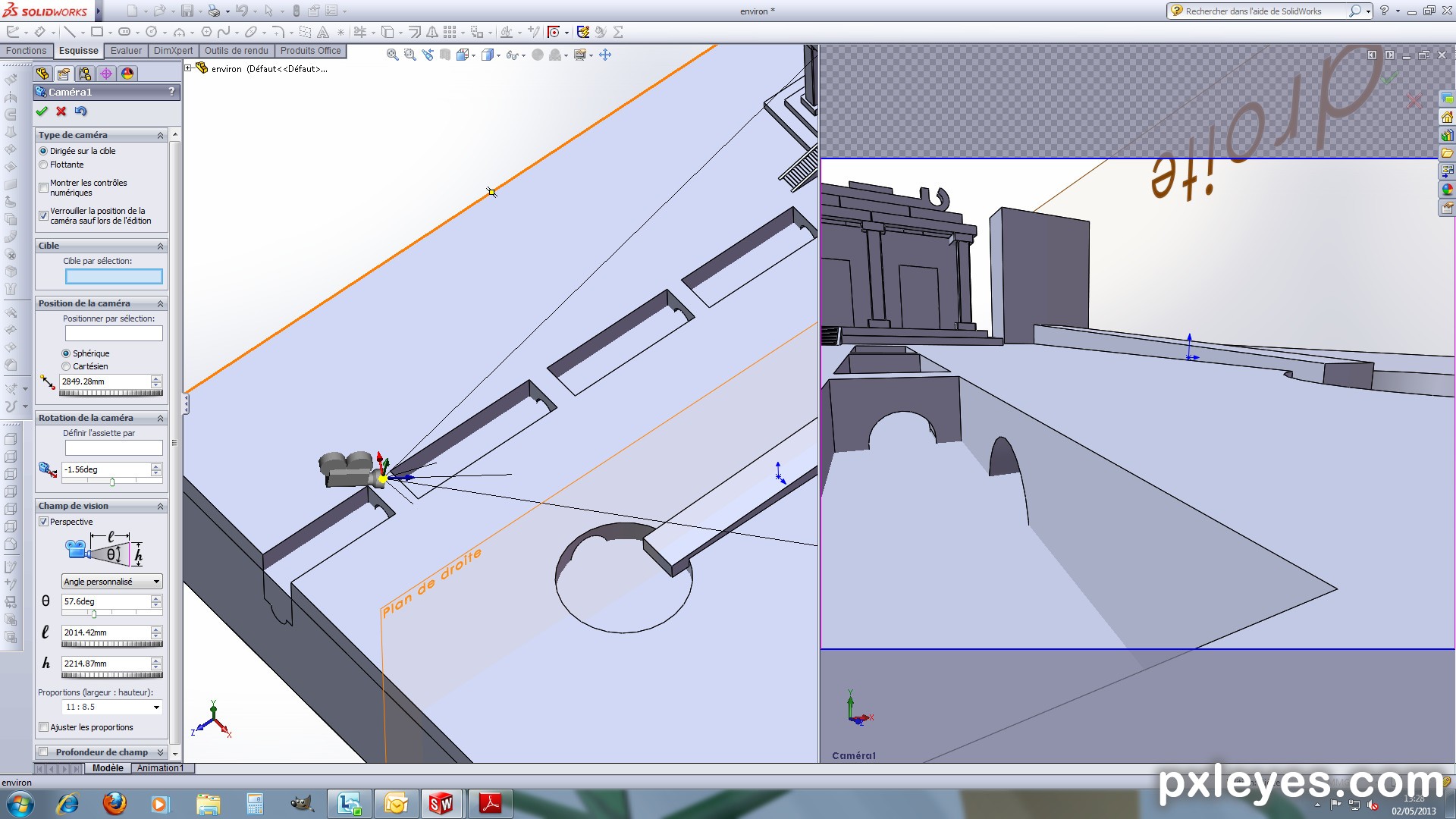The height and width of the screenshot is (819, 1456).
Task: Accept the Caméra1 settings with green checkmark
Action: coord(42,111)
